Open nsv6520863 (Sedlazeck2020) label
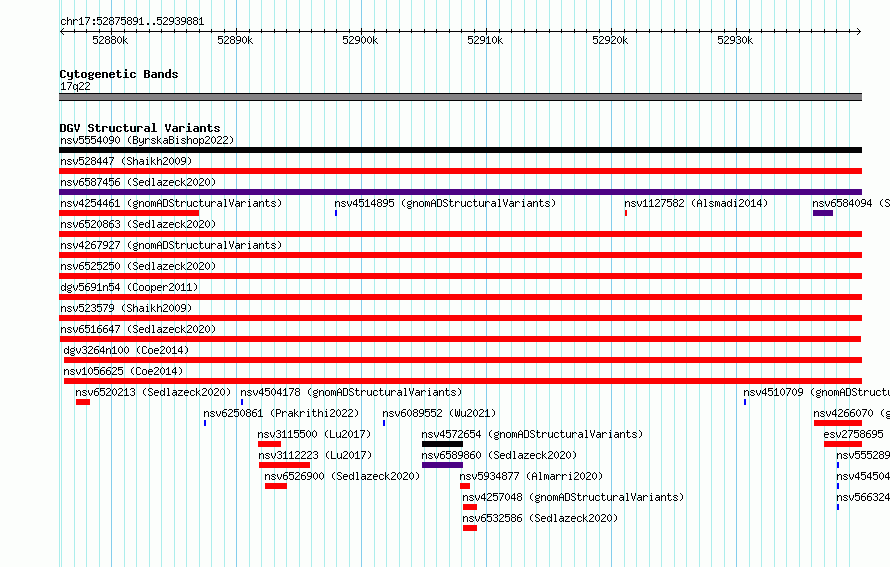890x567 pixels. pos(138,224)
